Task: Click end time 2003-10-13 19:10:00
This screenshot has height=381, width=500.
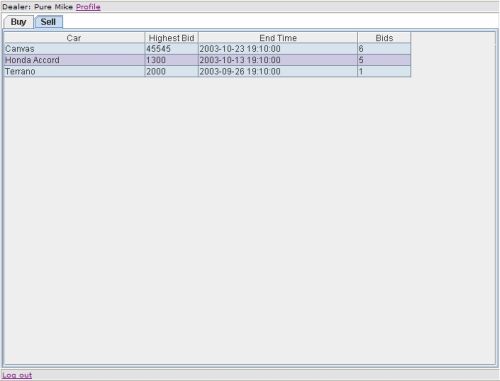Action: [278, 60]
